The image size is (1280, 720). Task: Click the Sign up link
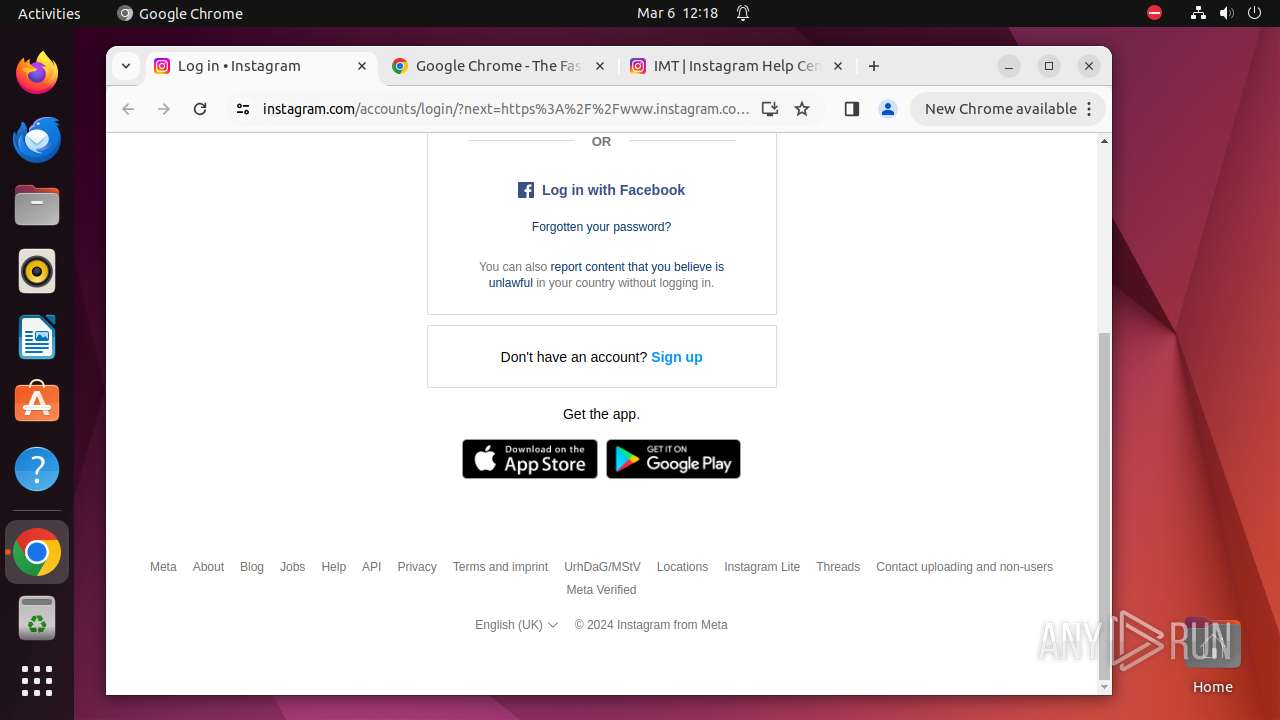677,357
